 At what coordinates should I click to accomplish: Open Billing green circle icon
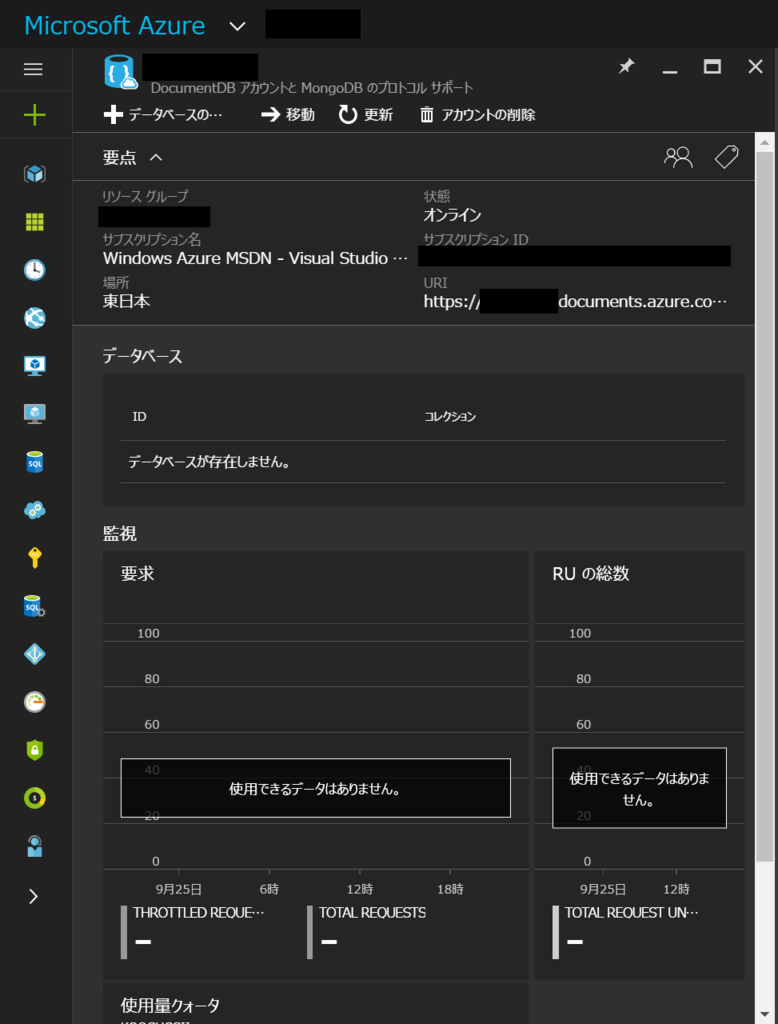pyautogui.click(x=35, y=798)
